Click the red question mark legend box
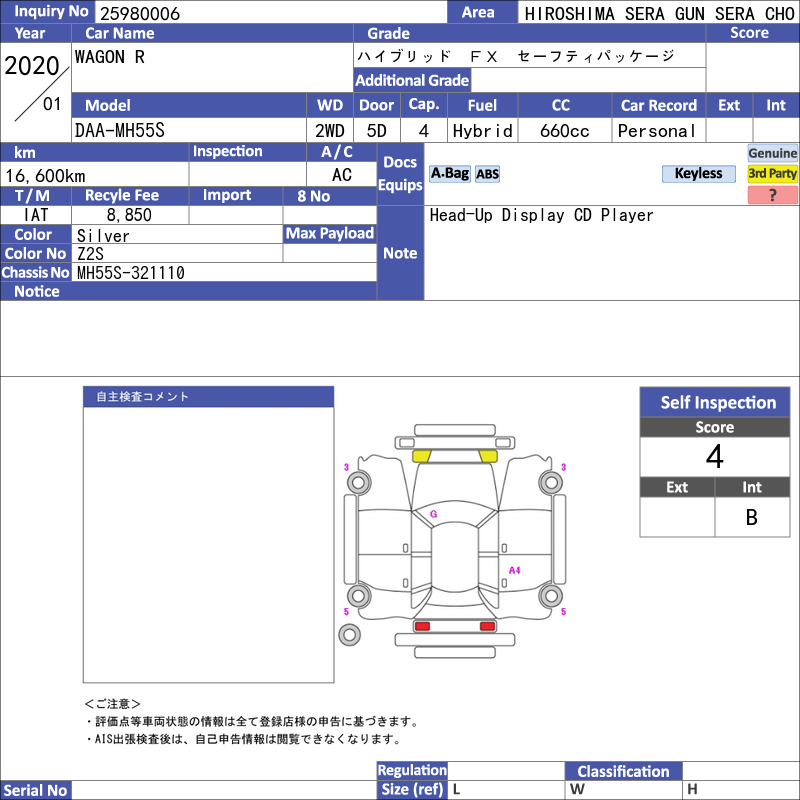 (772, 195)
